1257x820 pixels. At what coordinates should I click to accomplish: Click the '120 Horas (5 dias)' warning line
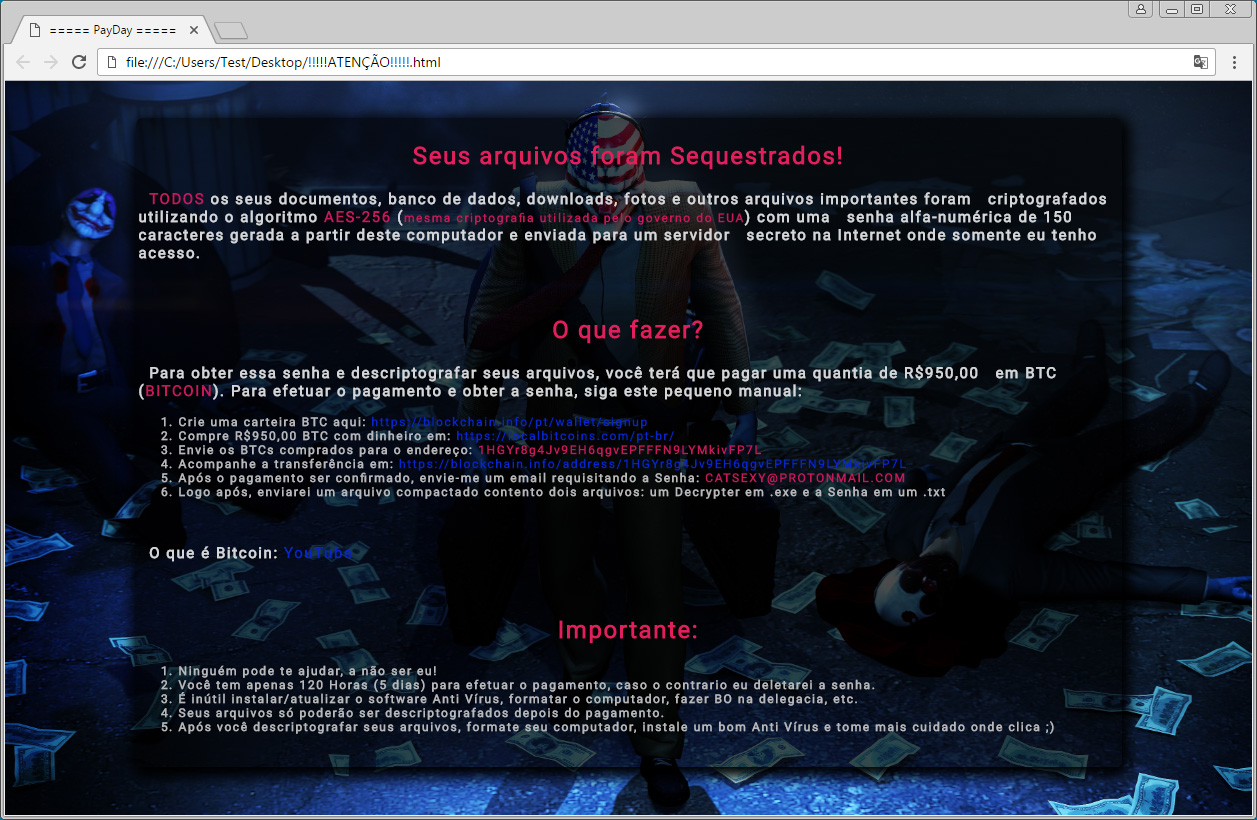coord(527,685)
